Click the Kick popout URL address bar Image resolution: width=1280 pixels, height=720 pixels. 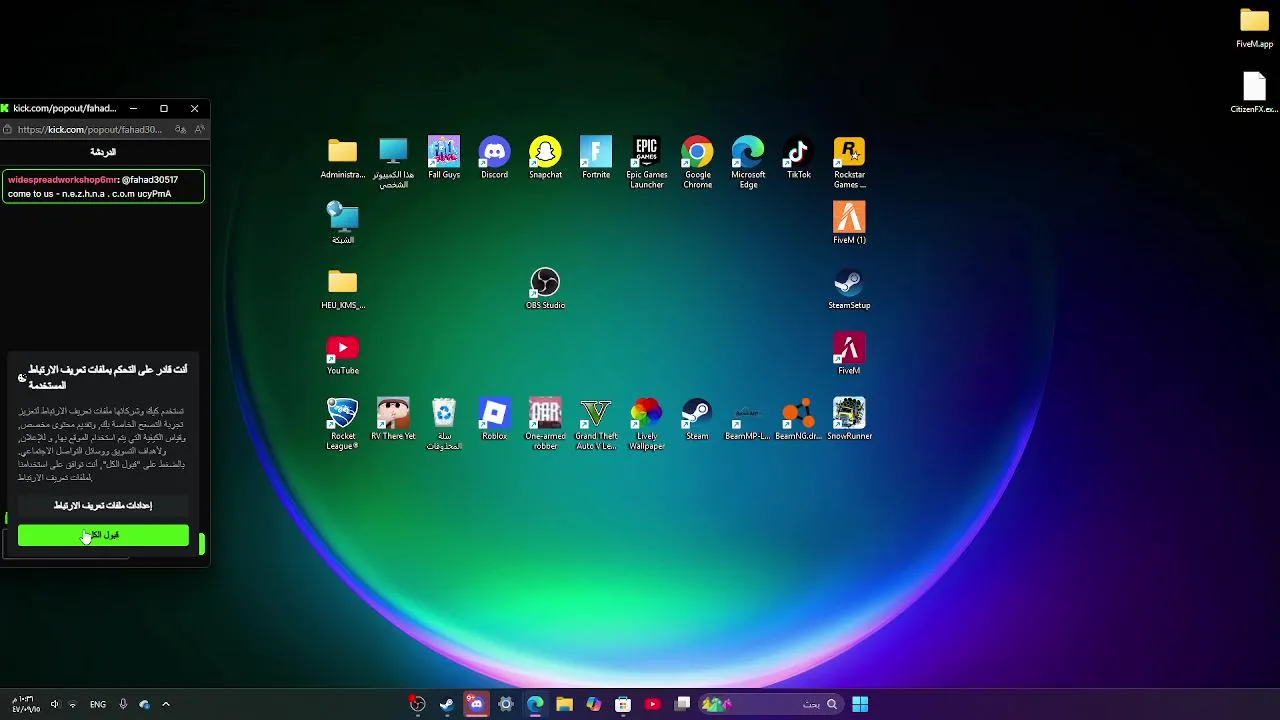coord(90,129)
